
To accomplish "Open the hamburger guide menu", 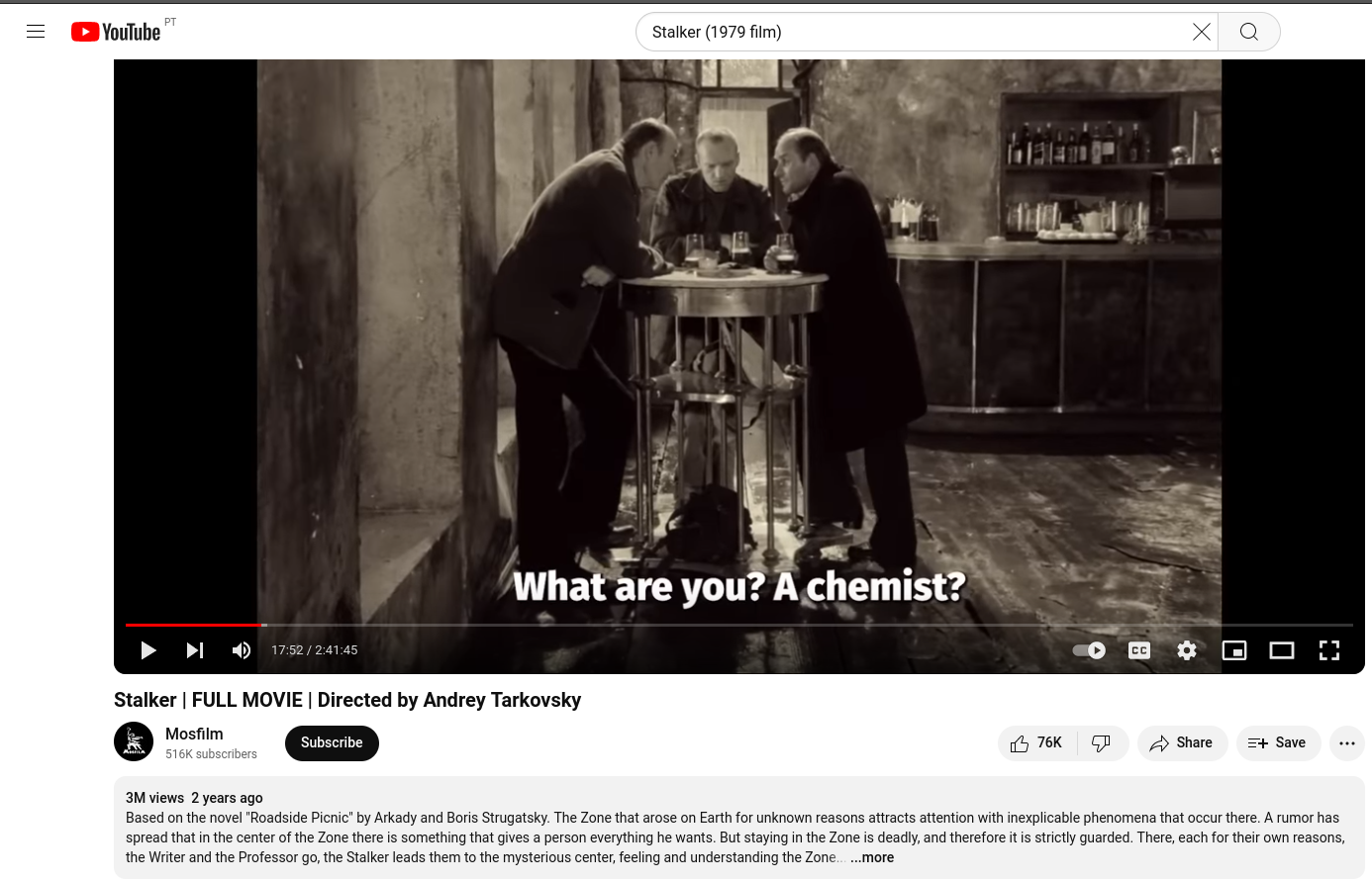I will 36,32.
